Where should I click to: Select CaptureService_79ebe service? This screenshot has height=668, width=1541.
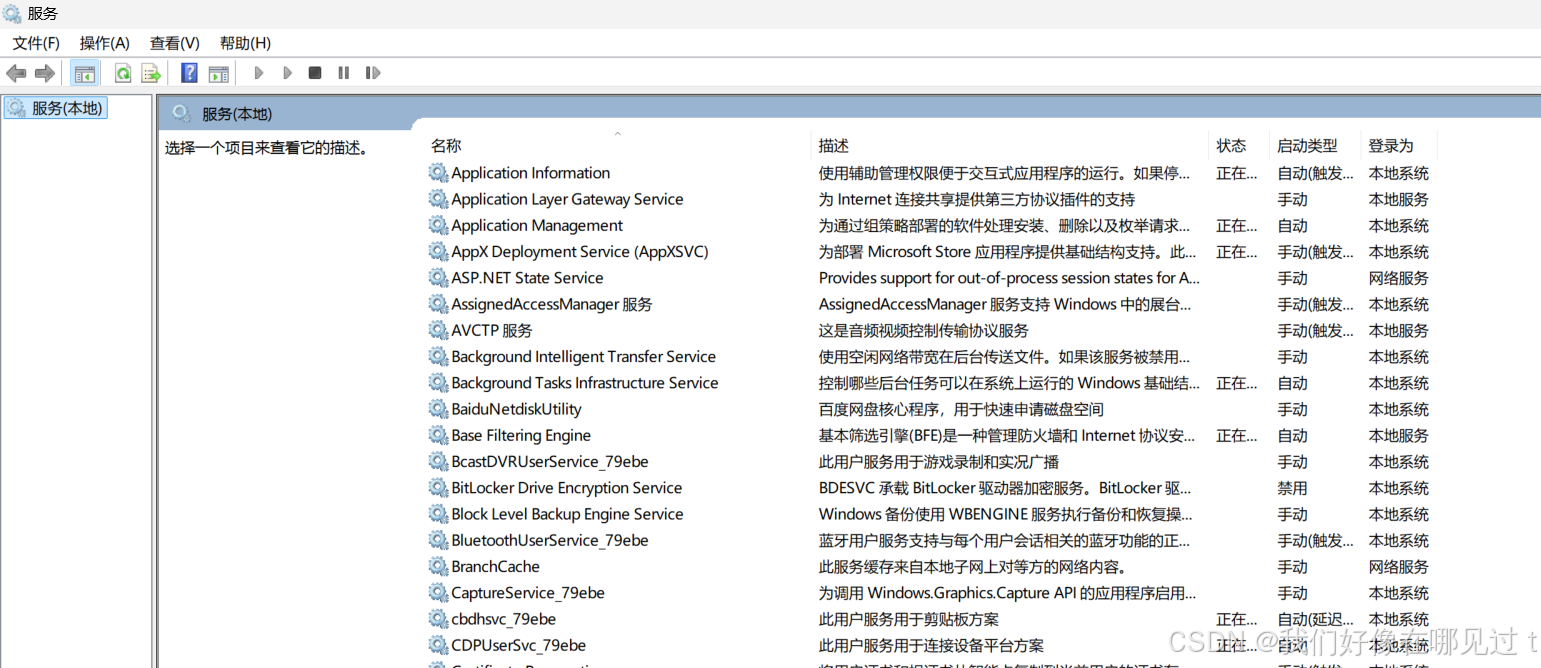coord(528,593)
